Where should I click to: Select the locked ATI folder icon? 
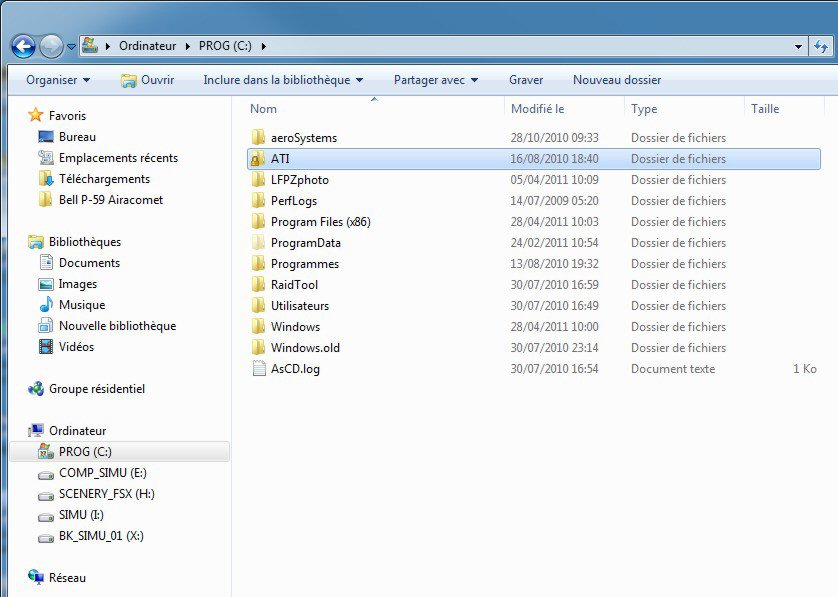pos(258,159)
